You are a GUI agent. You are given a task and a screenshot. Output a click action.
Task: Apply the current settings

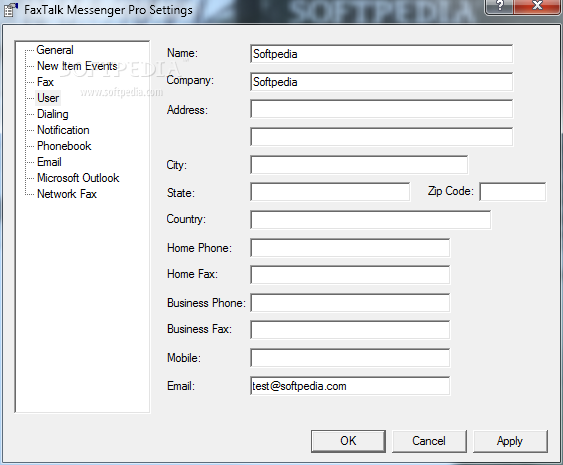click(510, 441)
